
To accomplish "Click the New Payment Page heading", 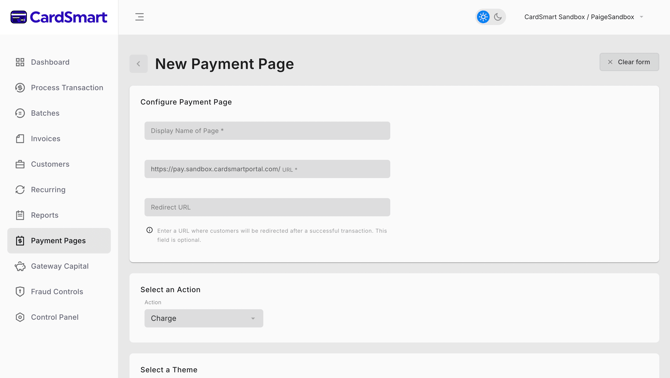I will pos(224,64).
